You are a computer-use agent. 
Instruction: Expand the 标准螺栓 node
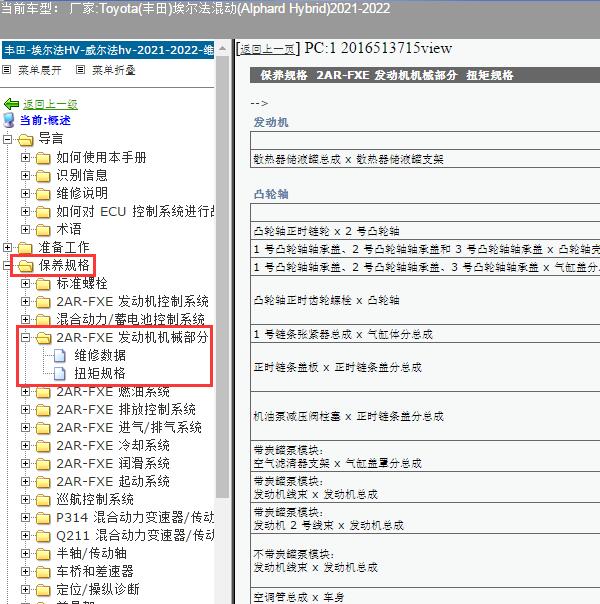(x=25, y=284)
